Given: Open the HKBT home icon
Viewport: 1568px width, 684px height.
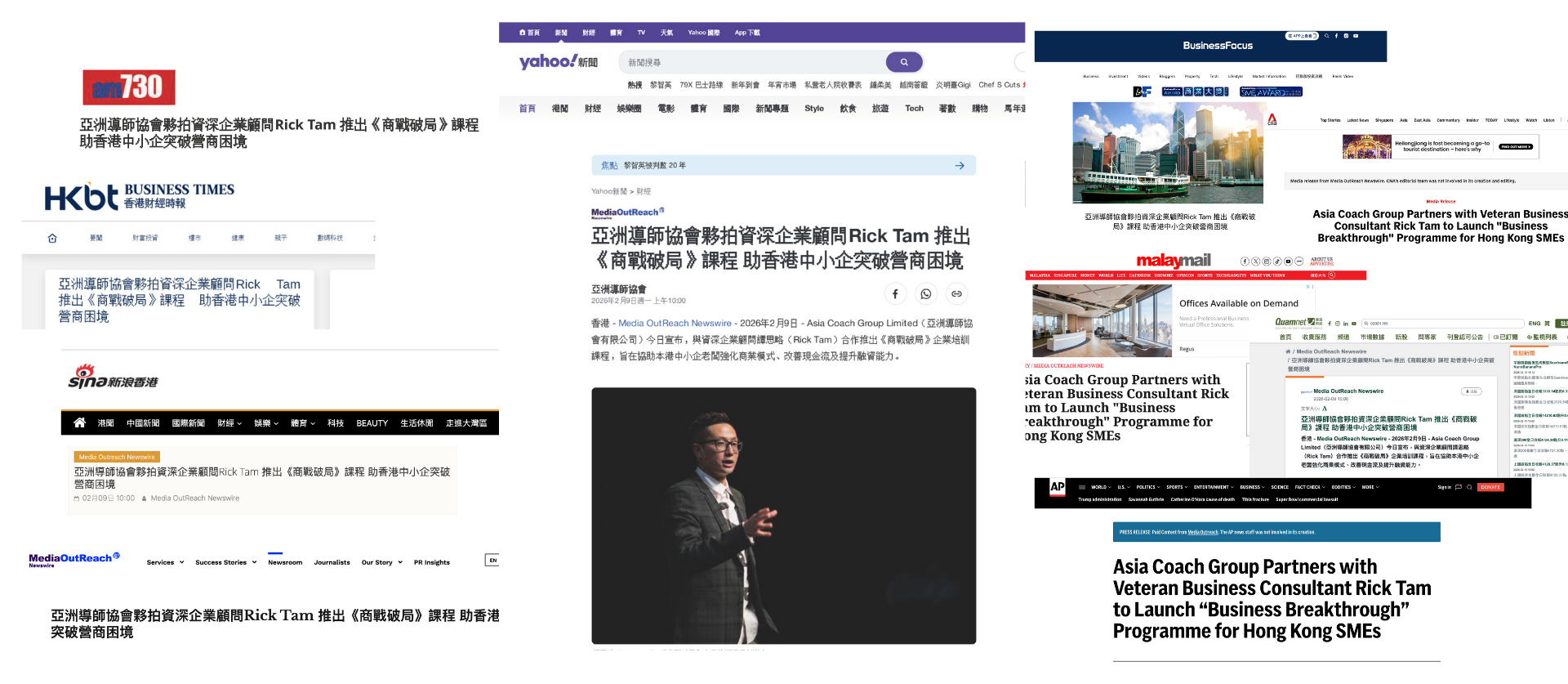Looking at the screenshot, I should tap(52, 239).
